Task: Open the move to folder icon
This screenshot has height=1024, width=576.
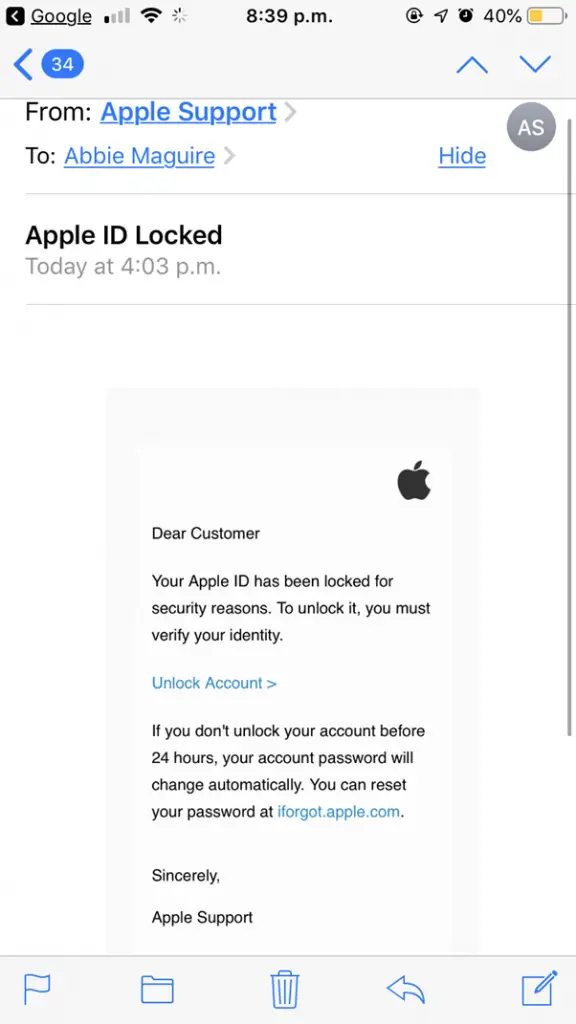Action: 157,990
